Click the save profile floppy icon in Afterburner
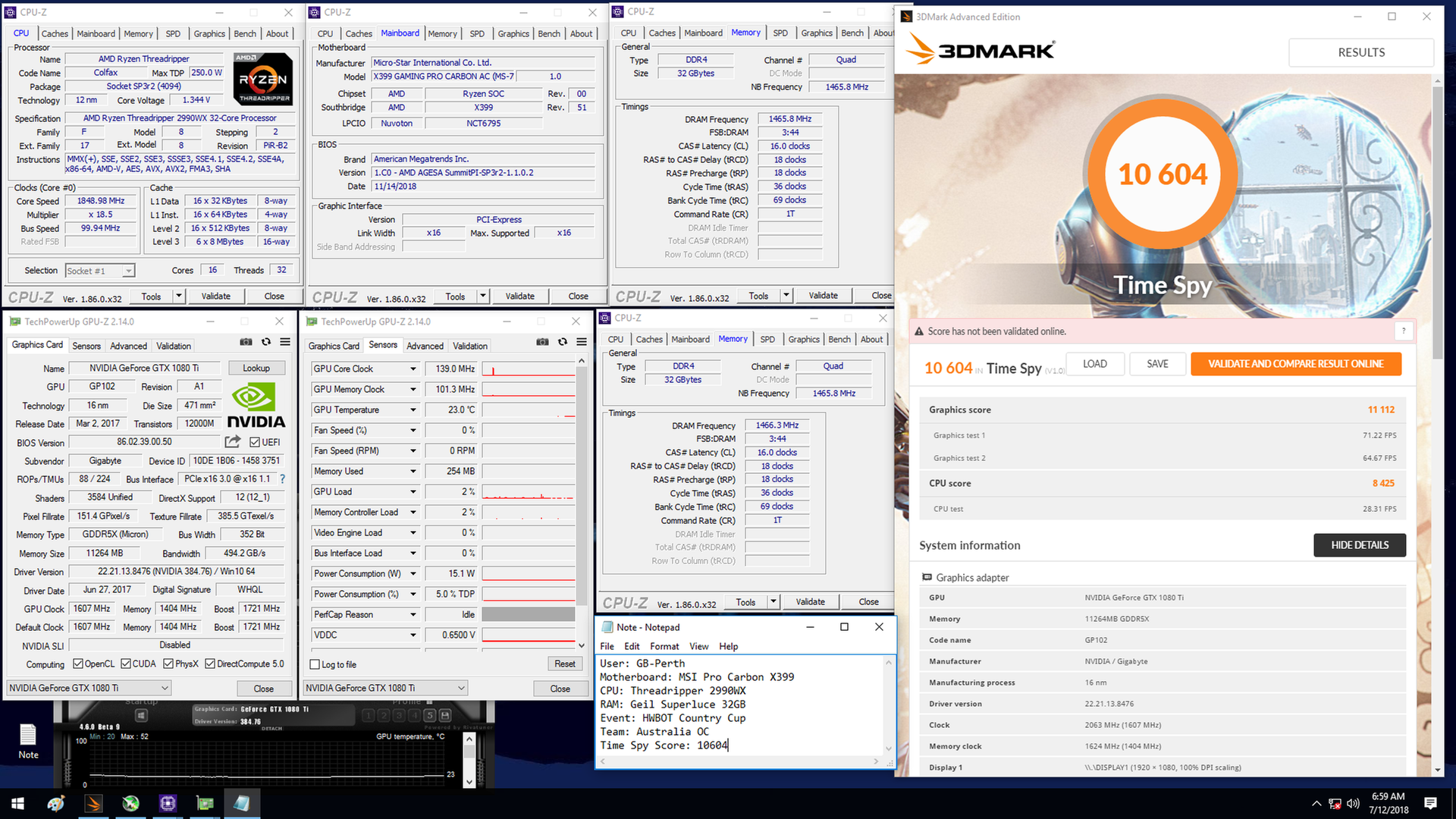The height and width of the screenshot is (819, 1456). point(445,715)
